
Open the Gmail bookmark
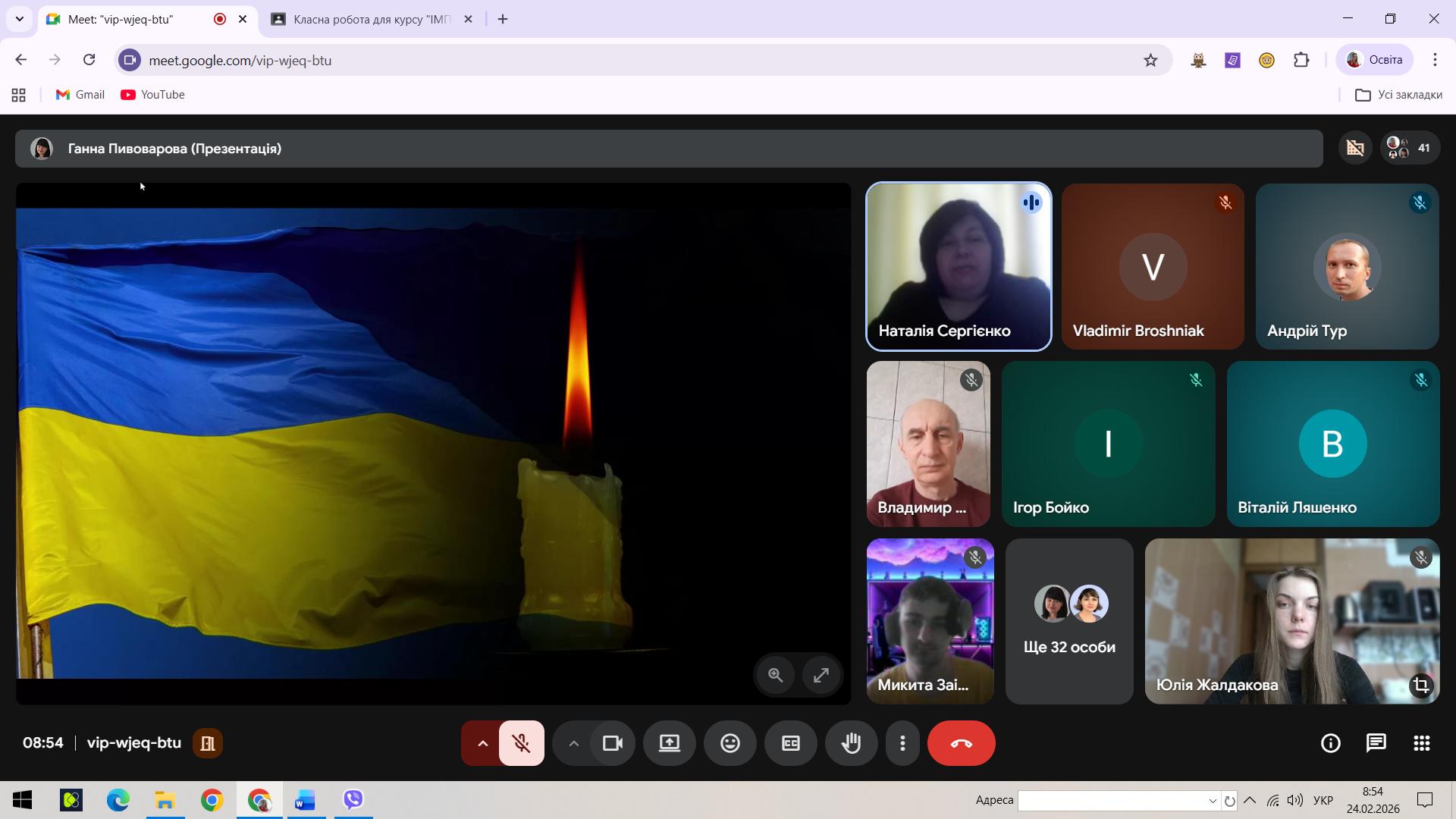tap(80, 95)
